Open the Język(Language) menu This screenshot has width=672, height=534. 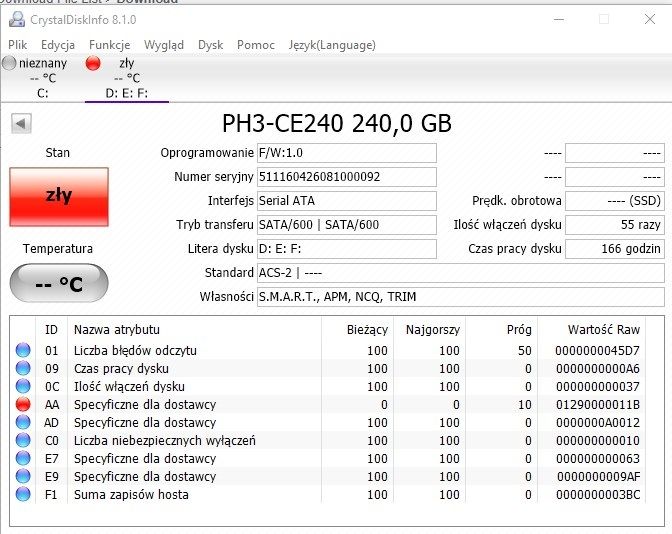(x=332, y=45)
